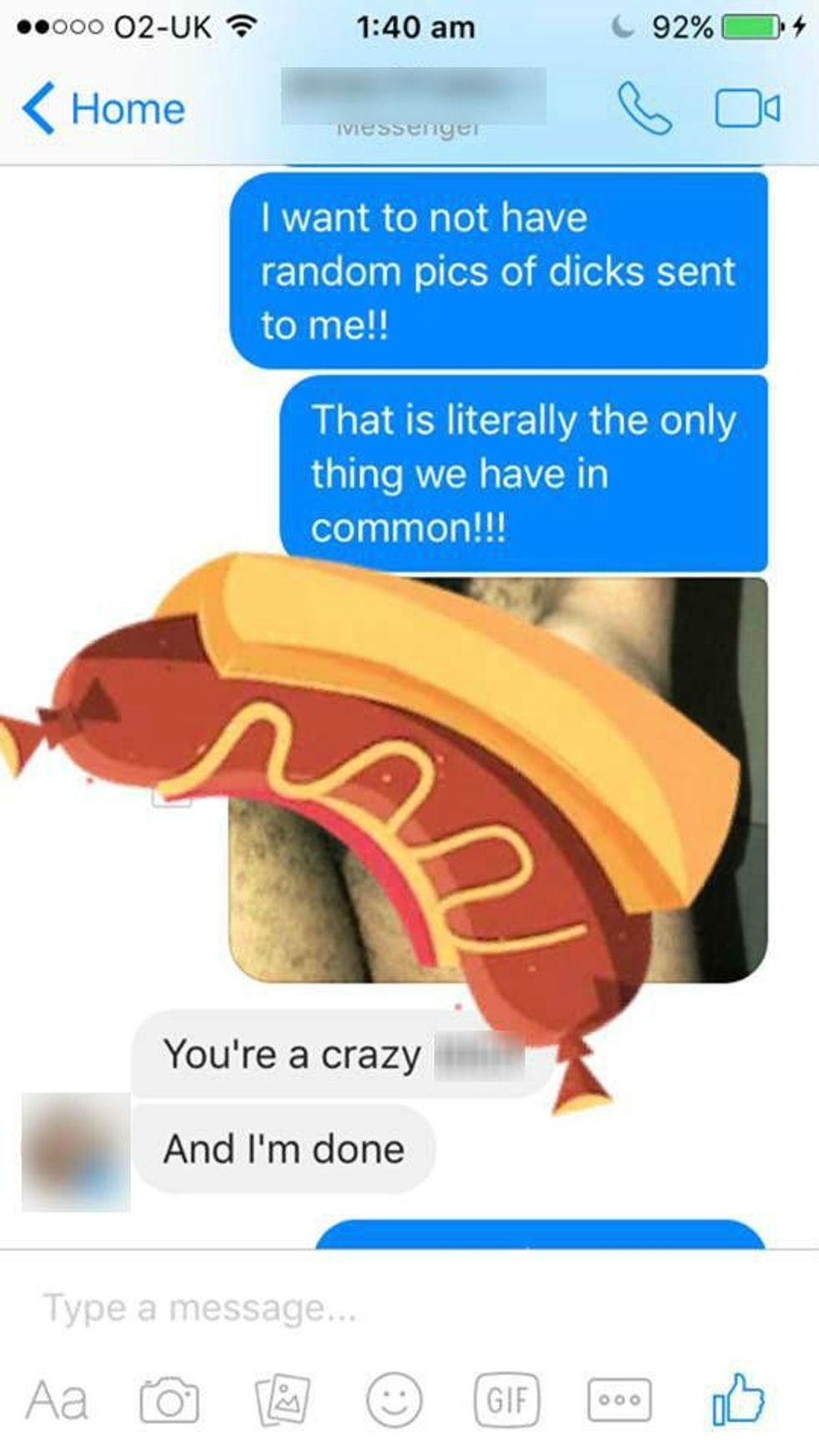Tap 'That is literally the only thing' message
Viewport: 819px width, 1456px height.
[x=524, y=474]
